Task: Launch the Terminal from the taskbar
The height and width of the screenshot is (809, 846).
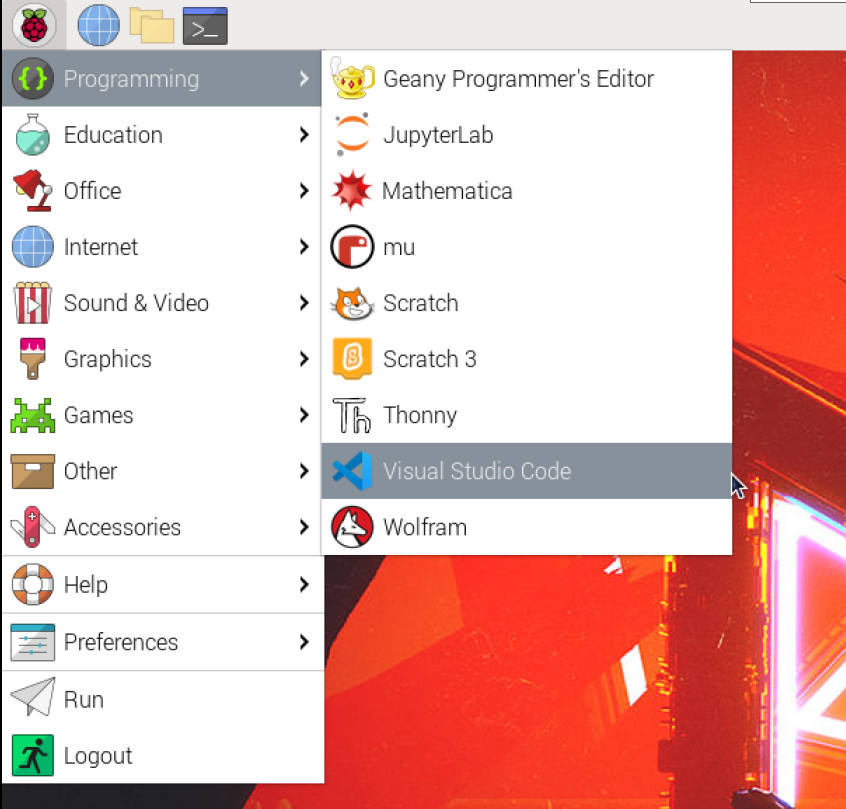Action: click(205, 26)
